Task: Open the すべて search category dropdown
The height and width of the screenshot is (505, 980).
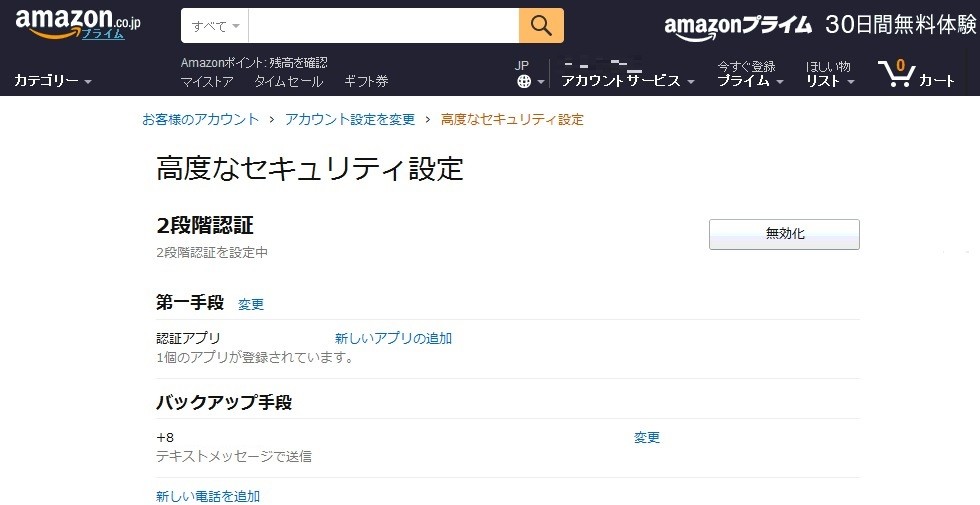Action: [215, 26]
